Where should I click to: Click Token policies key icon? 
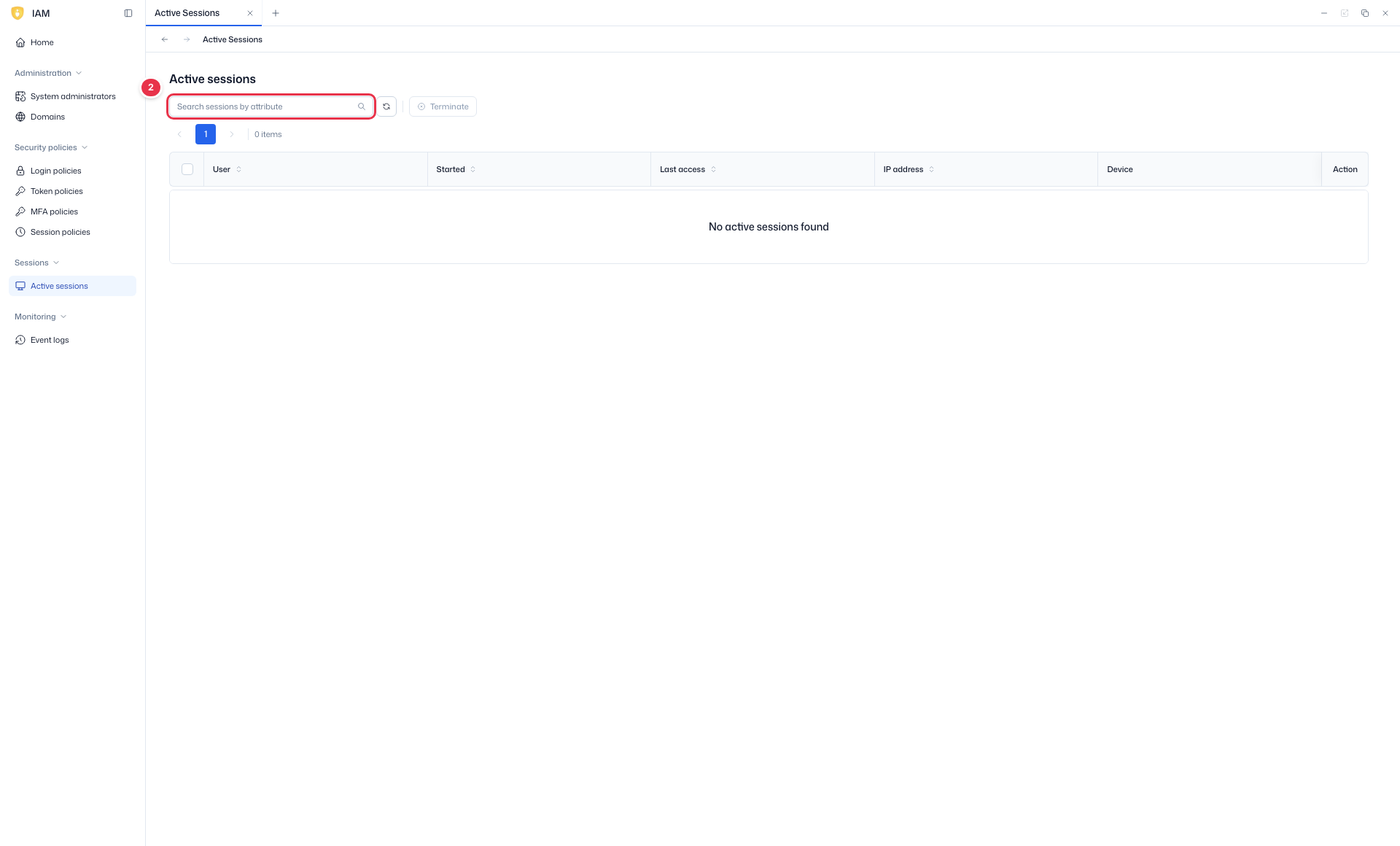tap(20, 191)
